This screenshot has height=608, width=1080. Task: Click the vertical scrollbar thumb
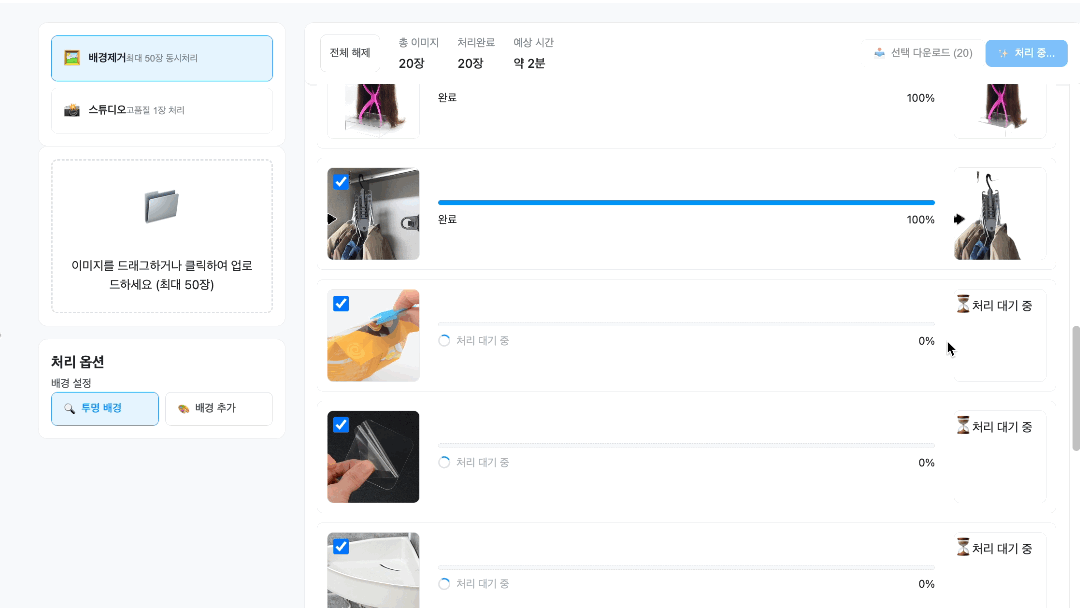[x=1075, y=389]
